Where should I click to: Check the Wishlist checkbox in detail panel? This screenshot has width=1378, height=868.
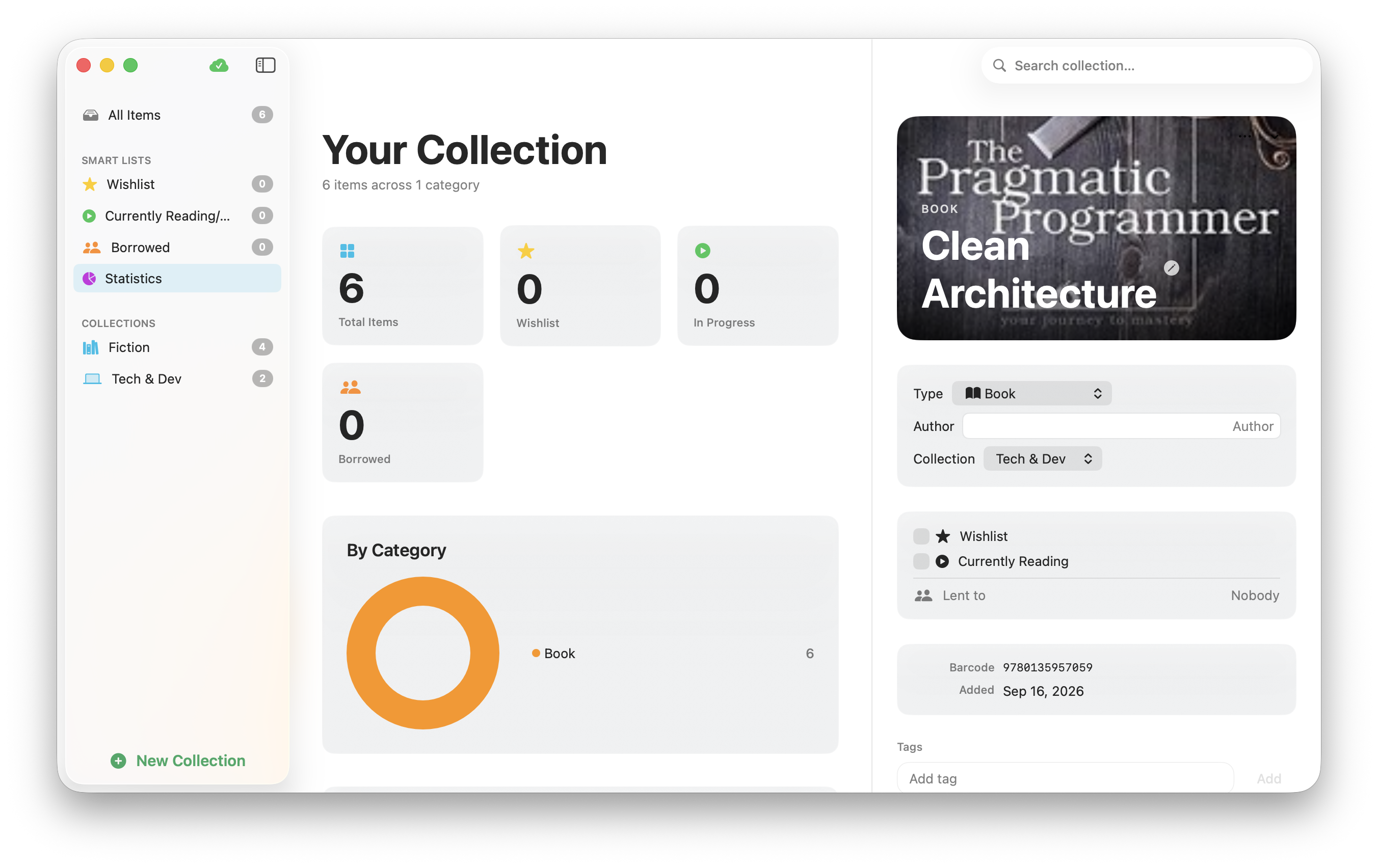[x=921, y=536]
